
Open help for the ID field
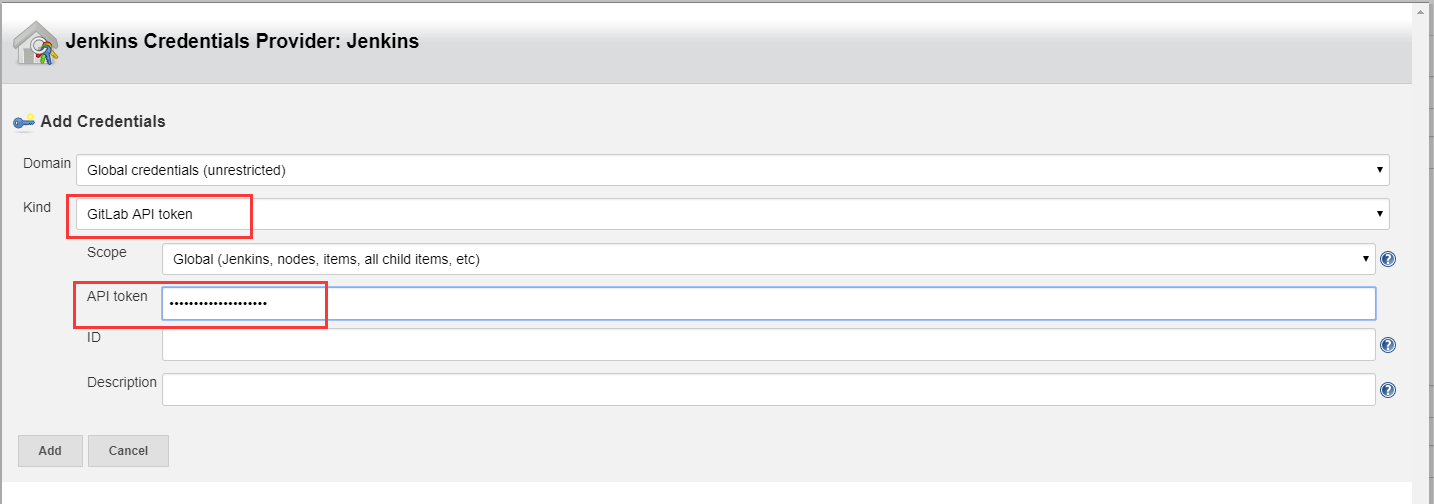coord(1387,345)
